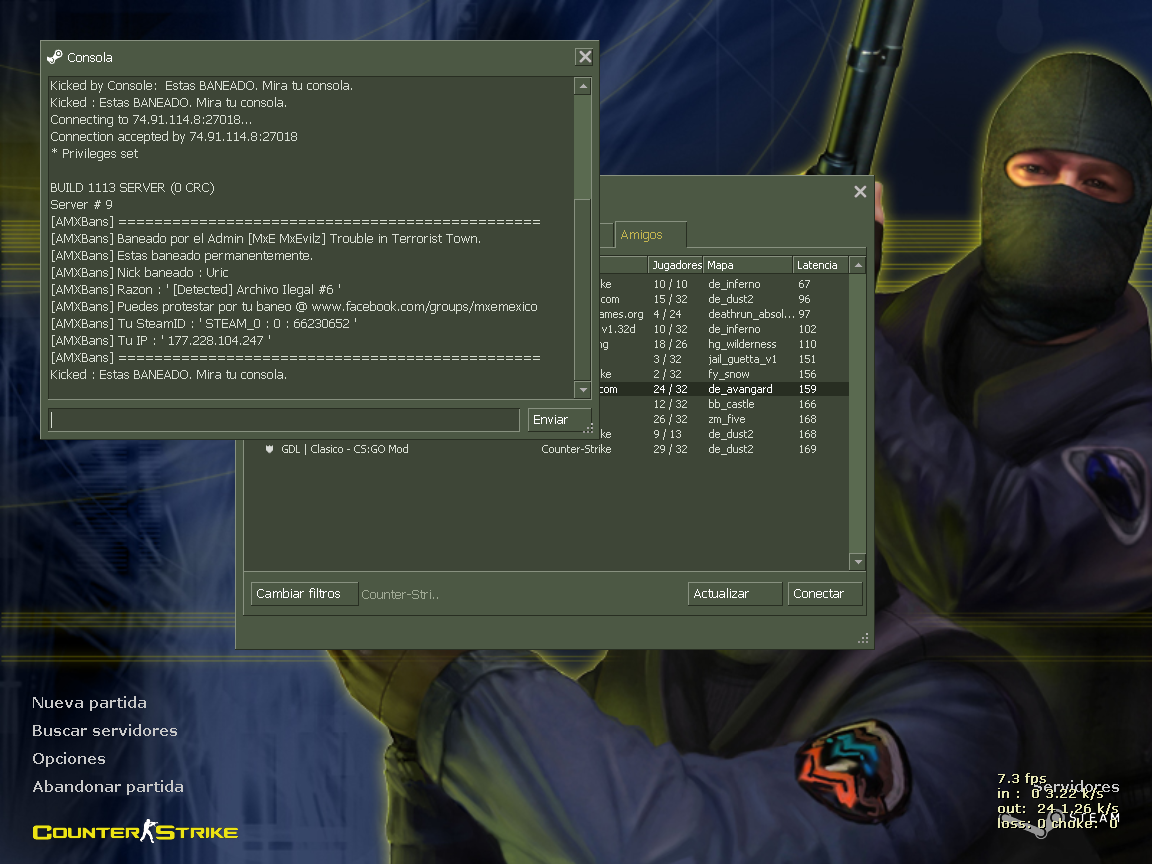
Task: Click the Counter-Strike game cell in the GDL row
Action: click(576, 449)
